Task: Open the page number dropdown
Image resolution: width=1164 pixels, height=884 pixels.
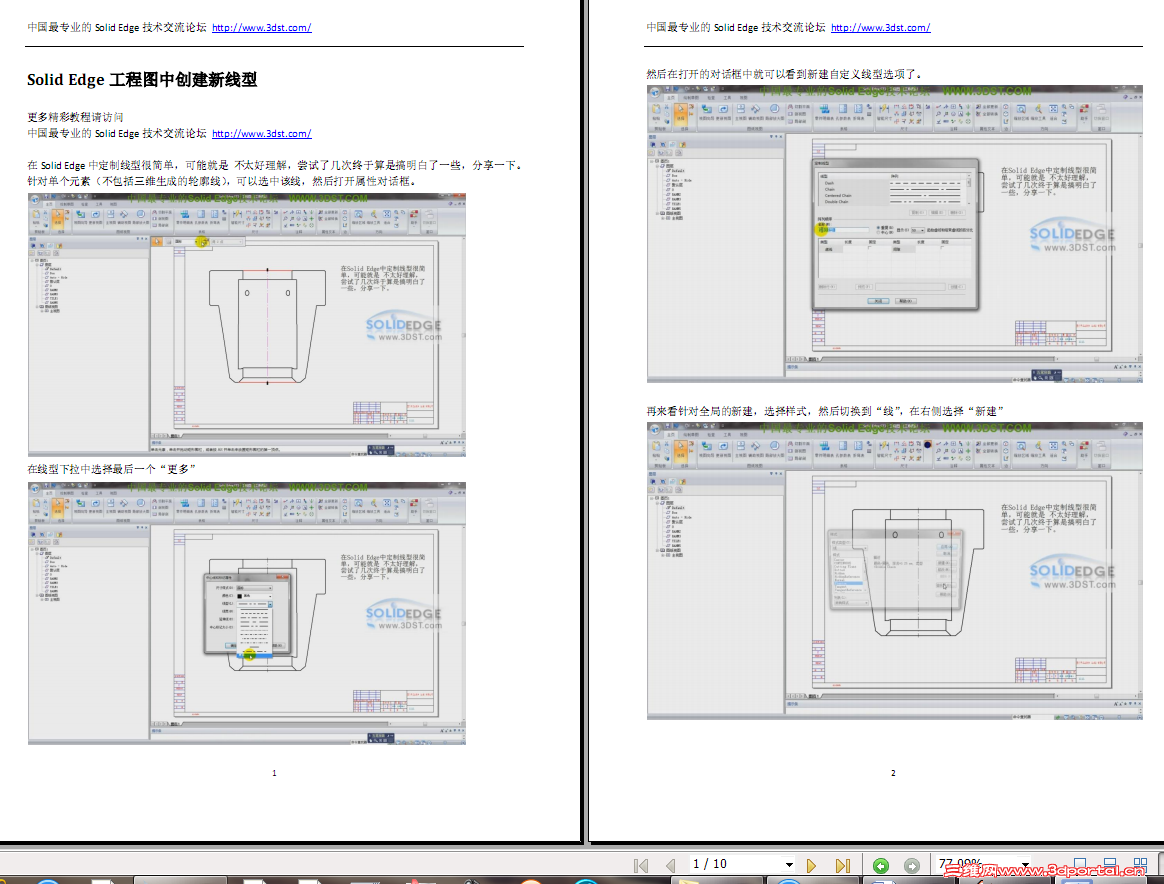Action: click(x=788, y=865)
